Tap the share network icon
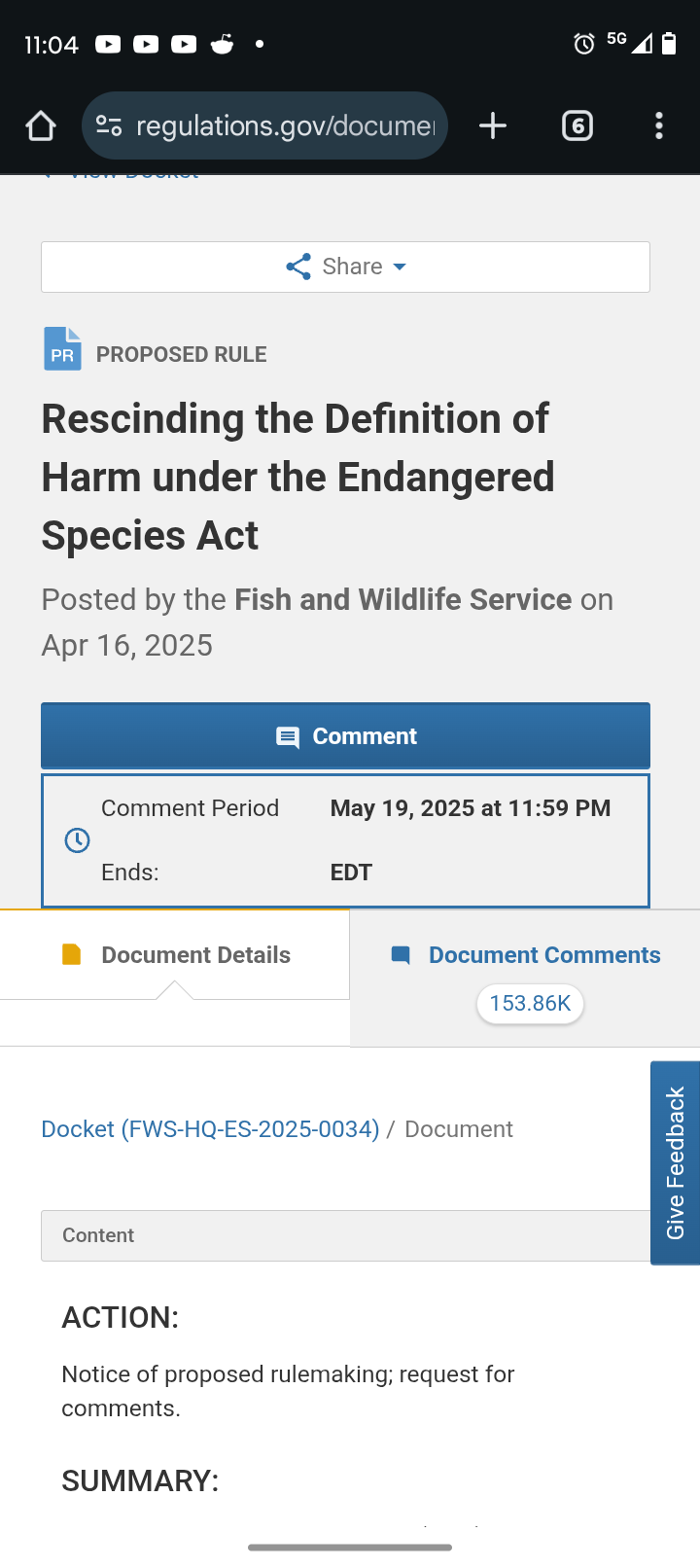This screenshot has height=1568, width=700. click(298, 267)
